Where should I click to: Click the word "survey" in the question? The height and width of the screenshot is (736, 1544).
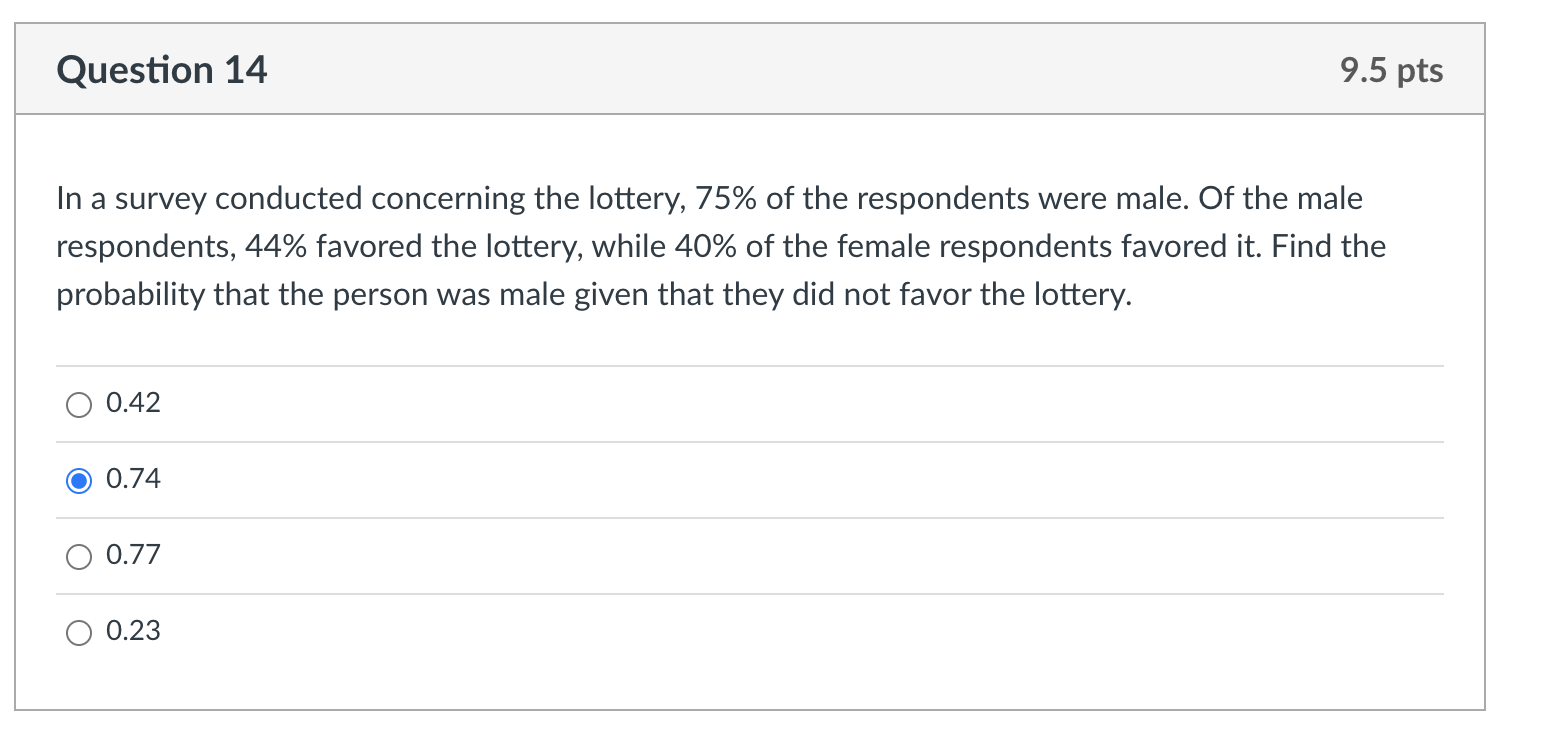point(160,200)
